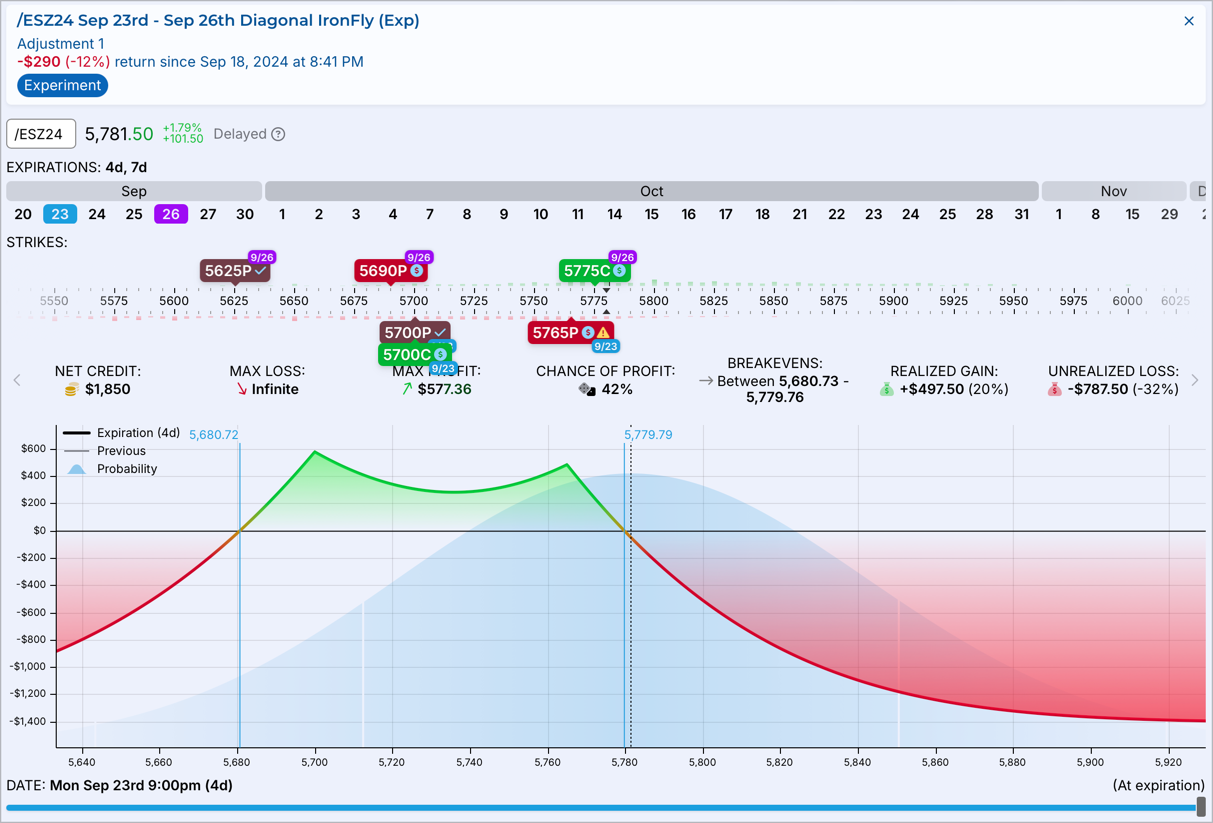Click the Net Credit coins icon
The width and height of the screenshot is (1213, 823).
point(71,389)
